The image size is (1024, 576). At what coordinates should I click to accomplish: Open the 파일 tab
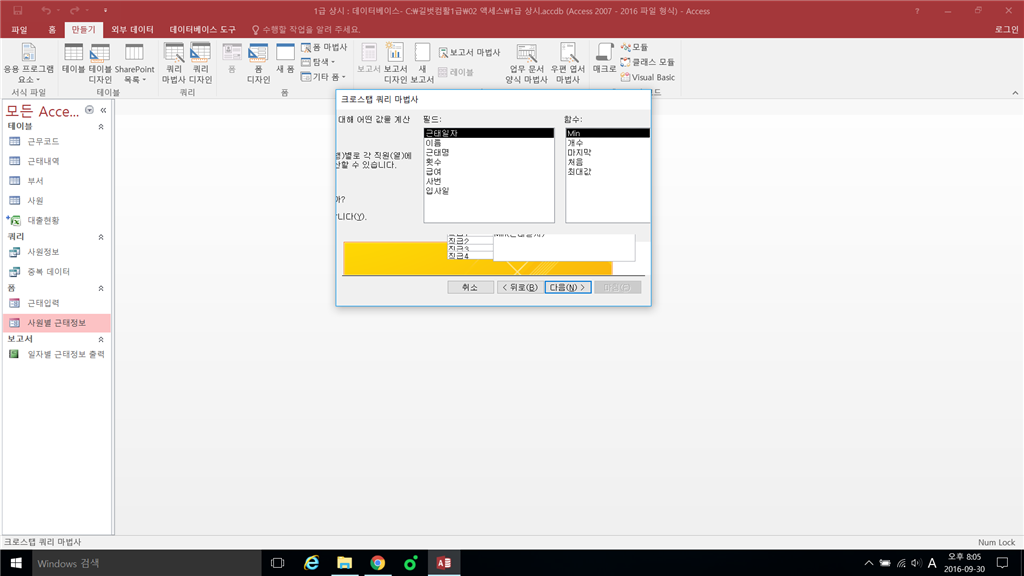coord(19,29)
